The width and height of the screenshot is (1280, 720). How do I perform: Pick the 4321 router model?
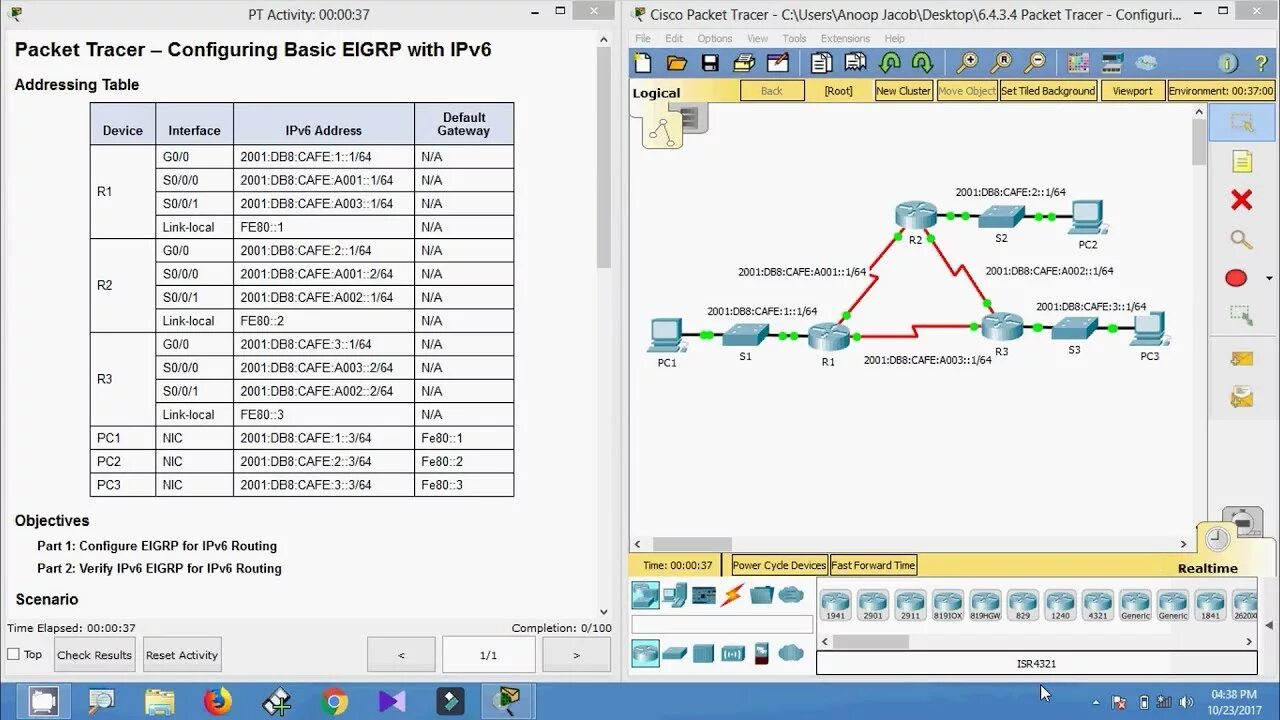1097,605
